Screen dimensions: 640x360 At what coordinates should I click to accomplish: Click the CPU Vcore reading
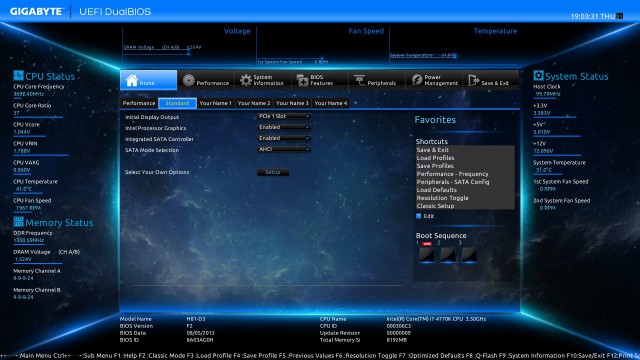pos(22,132)
